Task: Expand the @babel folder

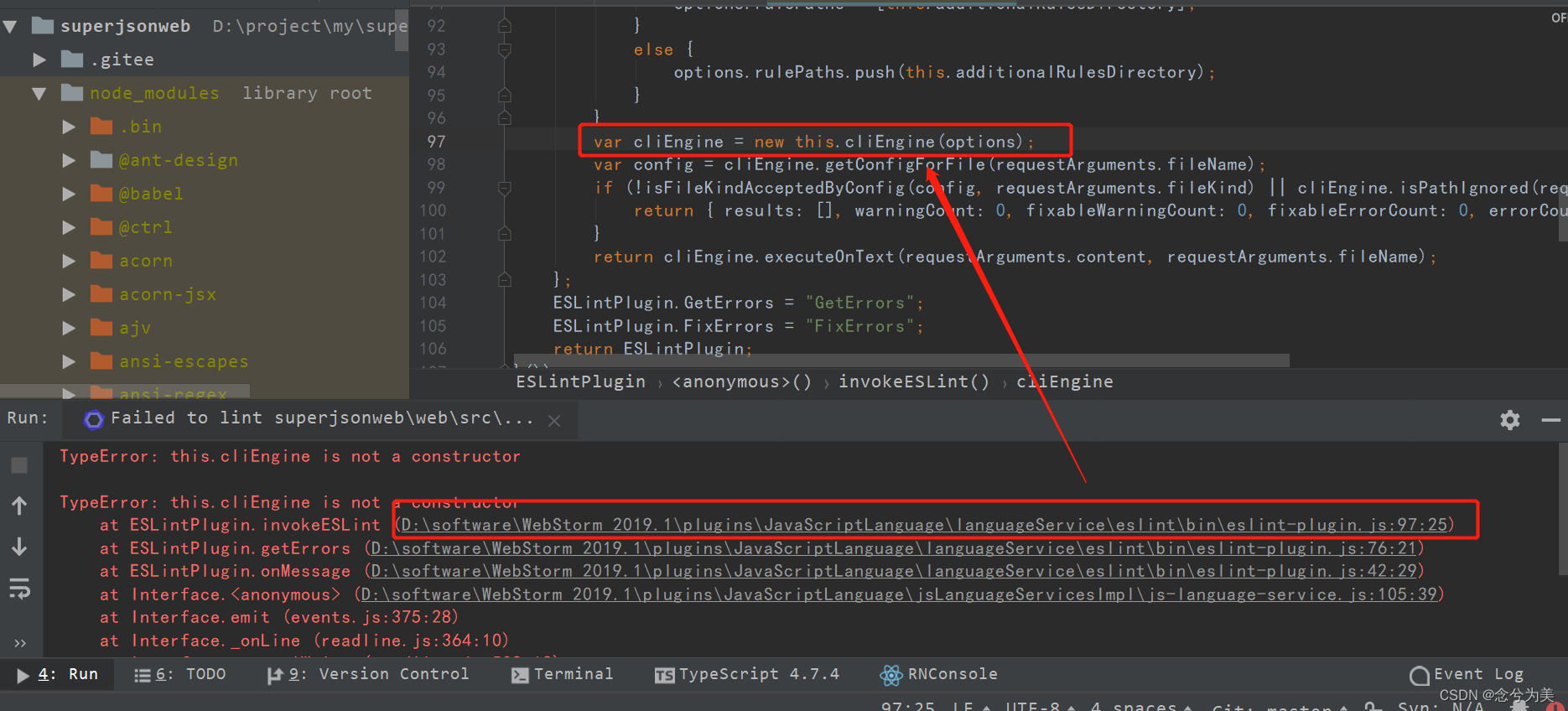Action: [69, 194]
